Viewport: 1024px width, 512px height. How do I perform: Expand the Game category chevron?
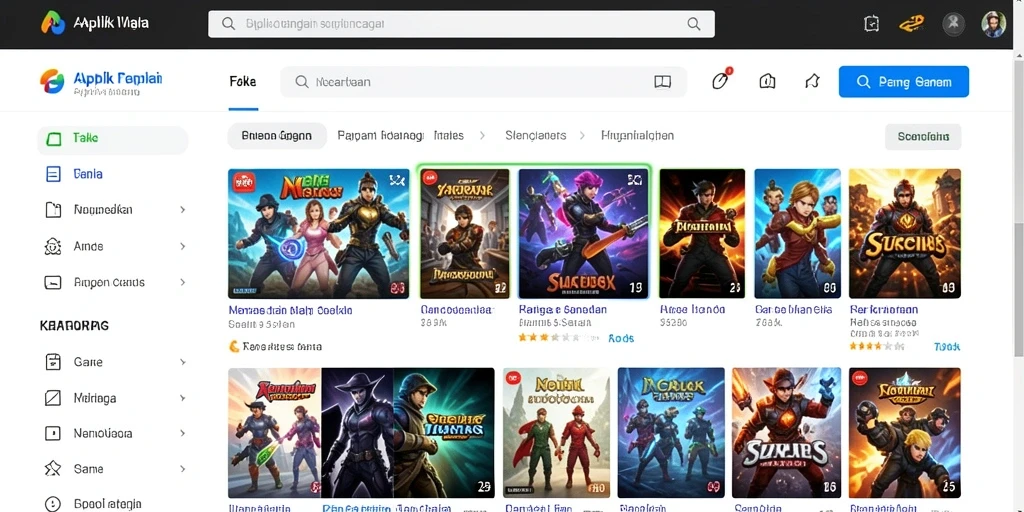pyautogui.click(x=182, y=362)
